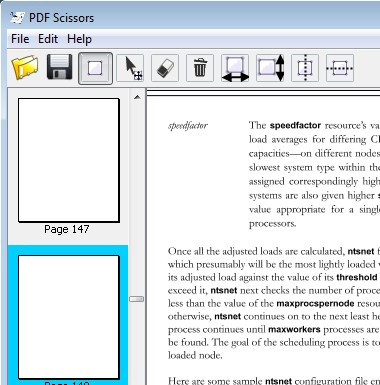Click the Page 147 label text
This screenshot has width=380, height=385.
(x=67, y=229)
